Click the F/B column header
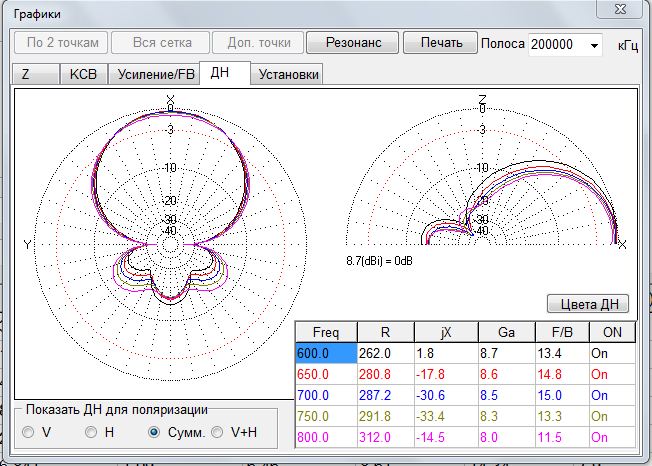The image size is (652, 466). click(560, 331)
